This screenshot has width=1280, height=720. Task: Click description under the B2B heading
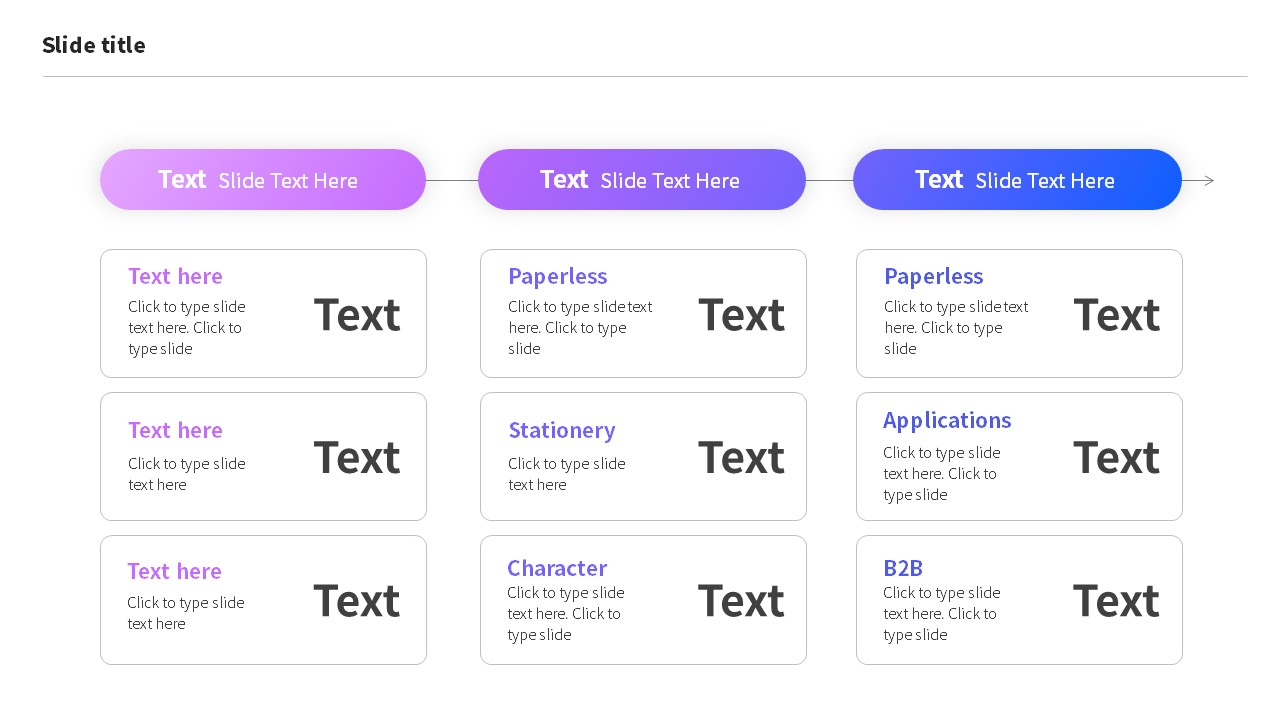click(942, 613)
